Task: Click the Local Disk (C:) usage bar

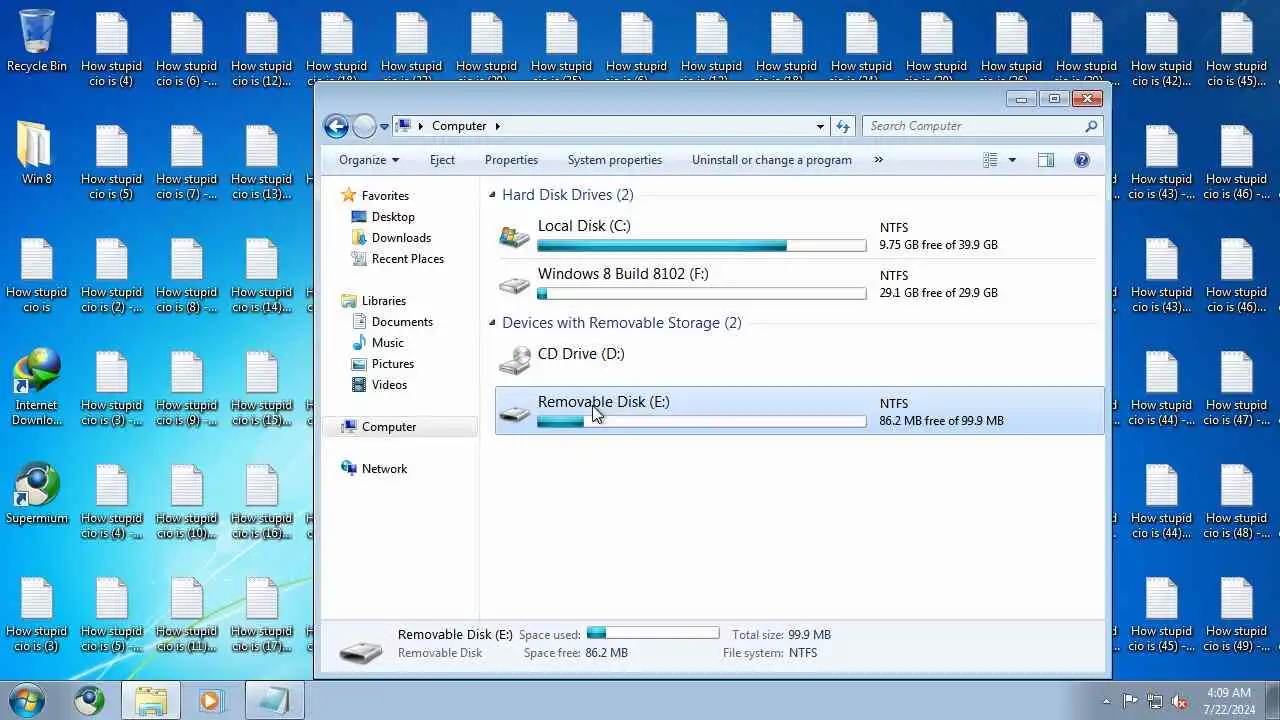Action: [x=702, y=245]
